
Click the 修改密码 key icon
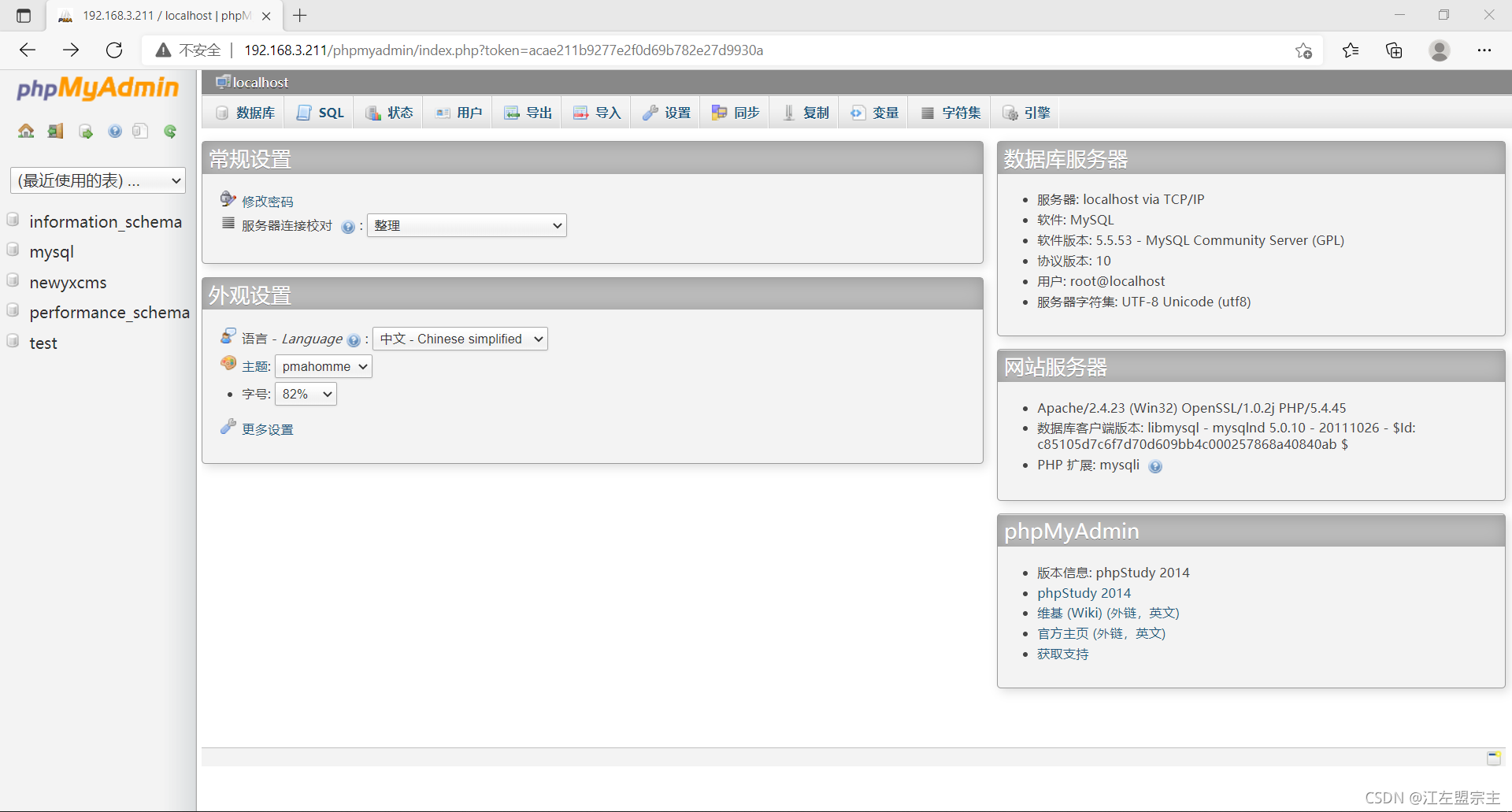(x=228, y=198)
